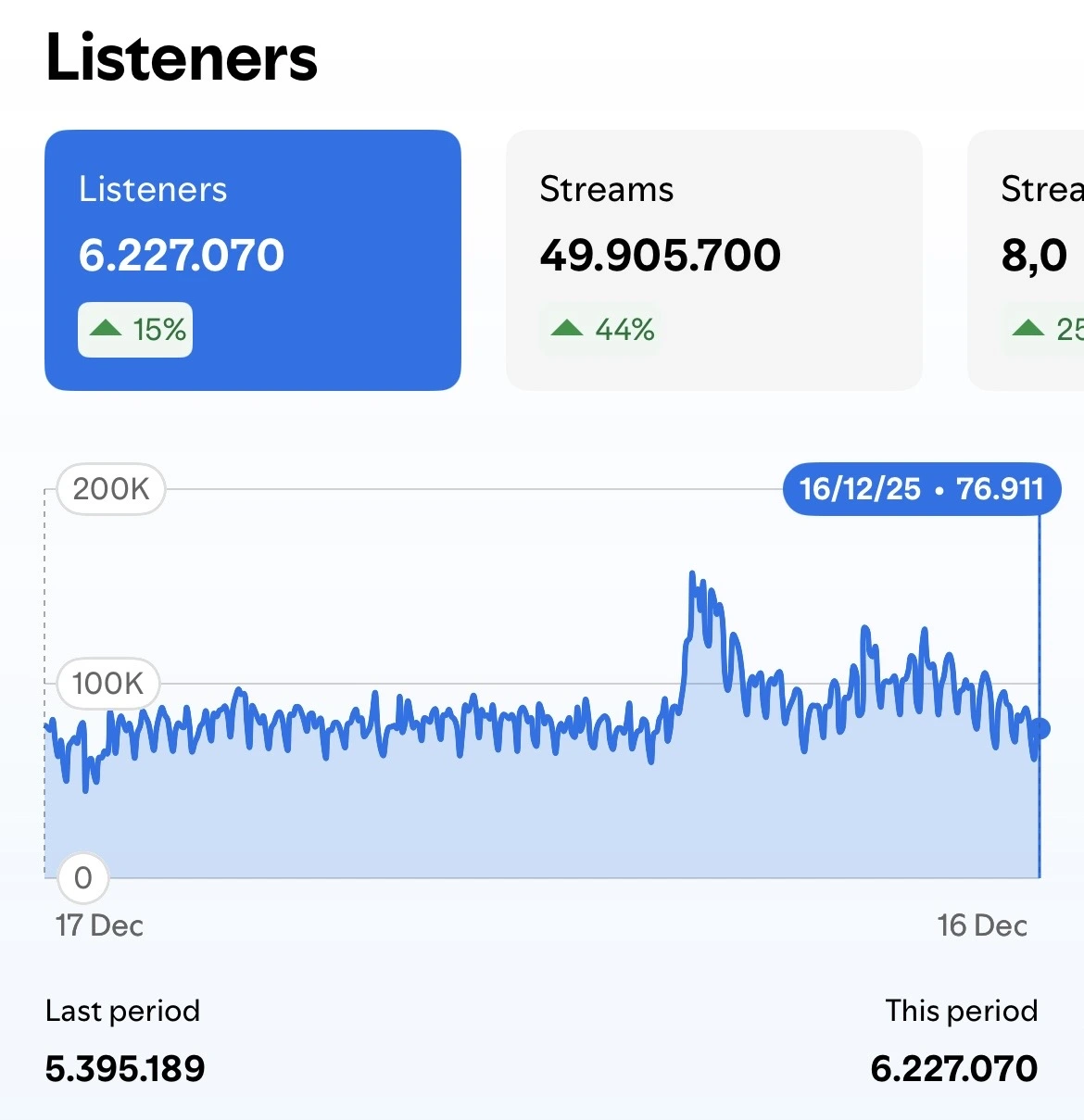The width and height of the screenshot is (1084, 1120).
Task: Click the 44% increase badge under Streams
Action: (602, 330)
